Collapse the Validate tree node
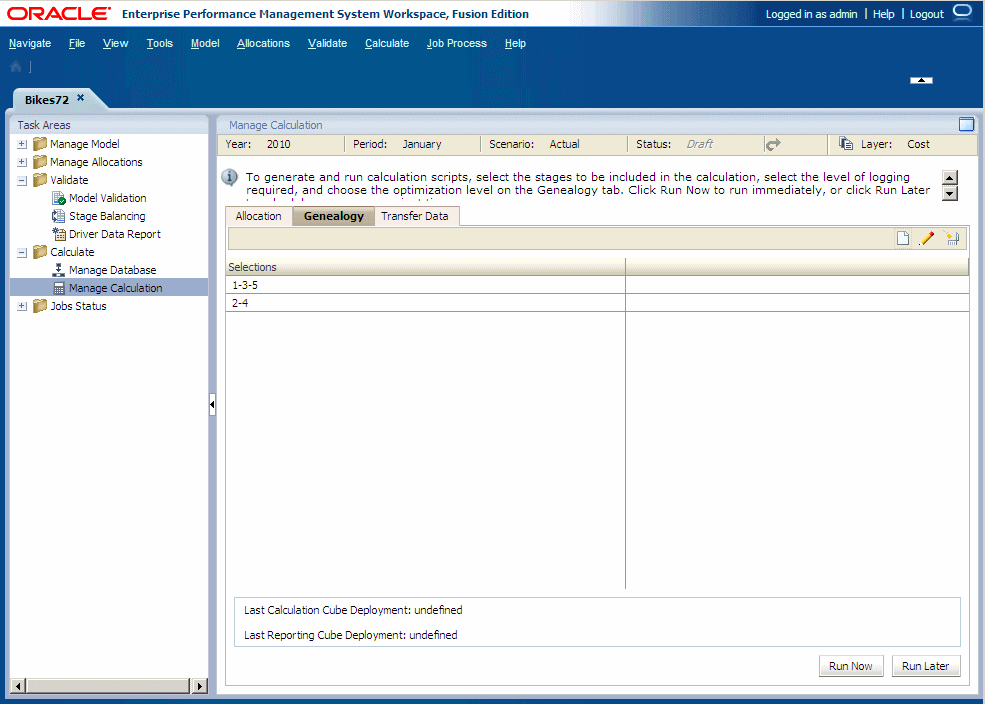 [22, 180]
